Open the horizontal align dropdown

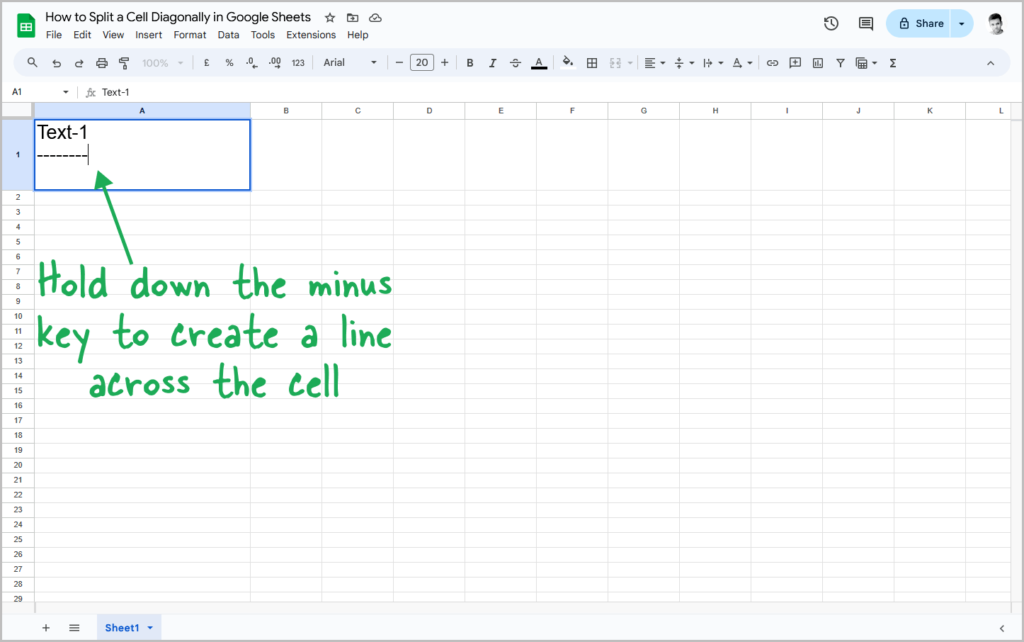tap(654, 63)
